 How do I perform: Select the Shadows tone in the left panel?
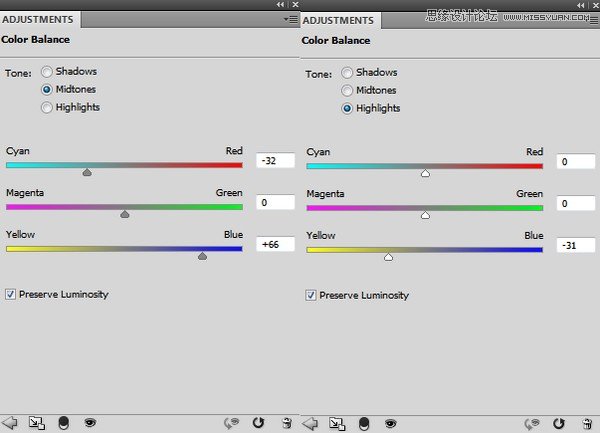[47, 72]
